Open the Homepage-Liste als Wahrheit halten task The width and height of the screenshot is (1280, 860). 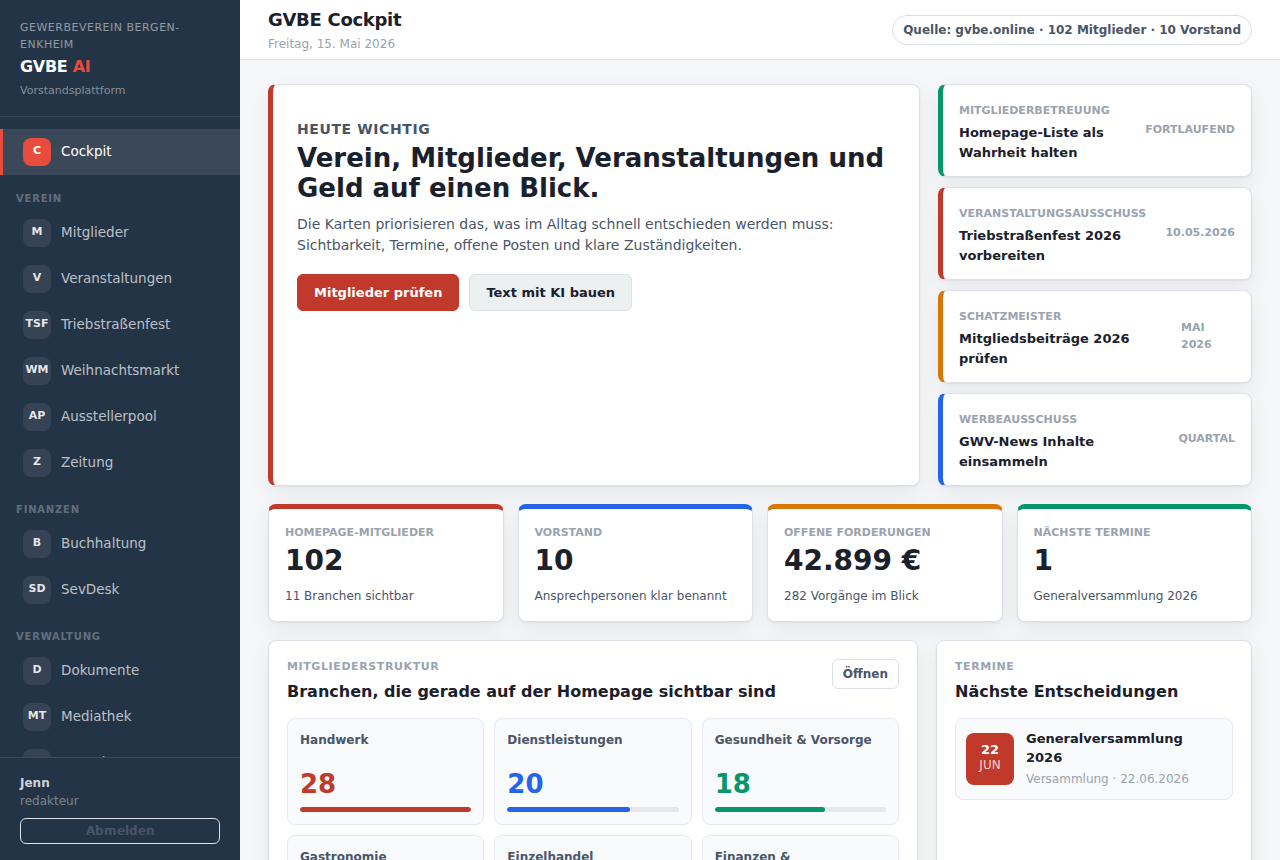tap(1095, 131)
